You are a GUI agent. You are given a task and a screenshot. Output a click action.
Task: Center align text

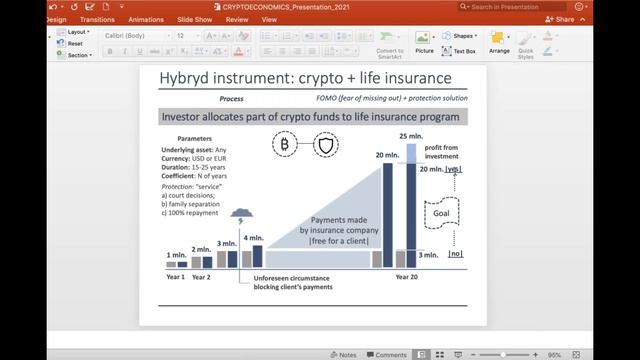282,51
